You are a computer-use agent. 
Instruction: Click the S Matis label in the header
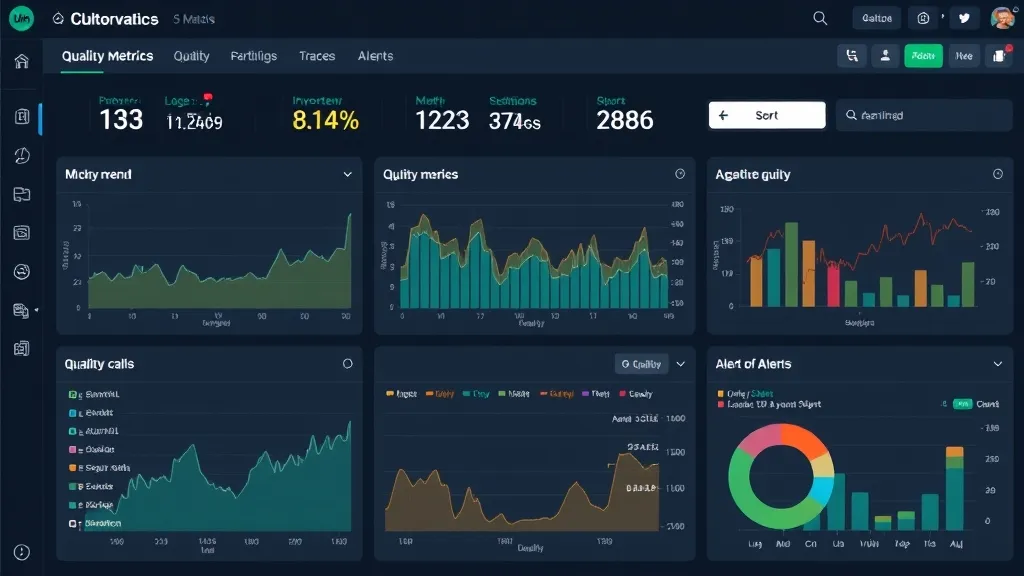(193, 19)
